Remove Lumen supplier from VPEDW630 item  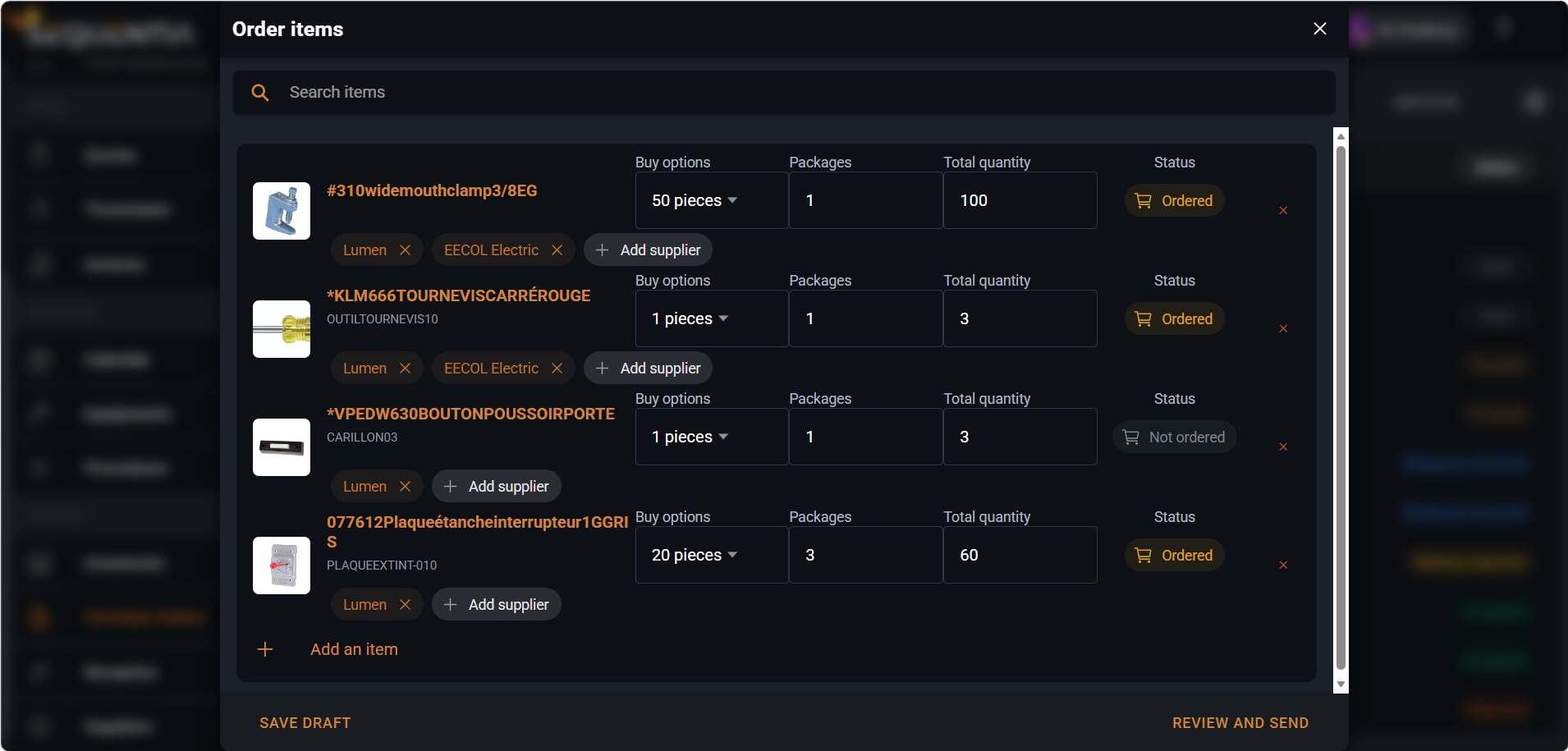[405, 487]
